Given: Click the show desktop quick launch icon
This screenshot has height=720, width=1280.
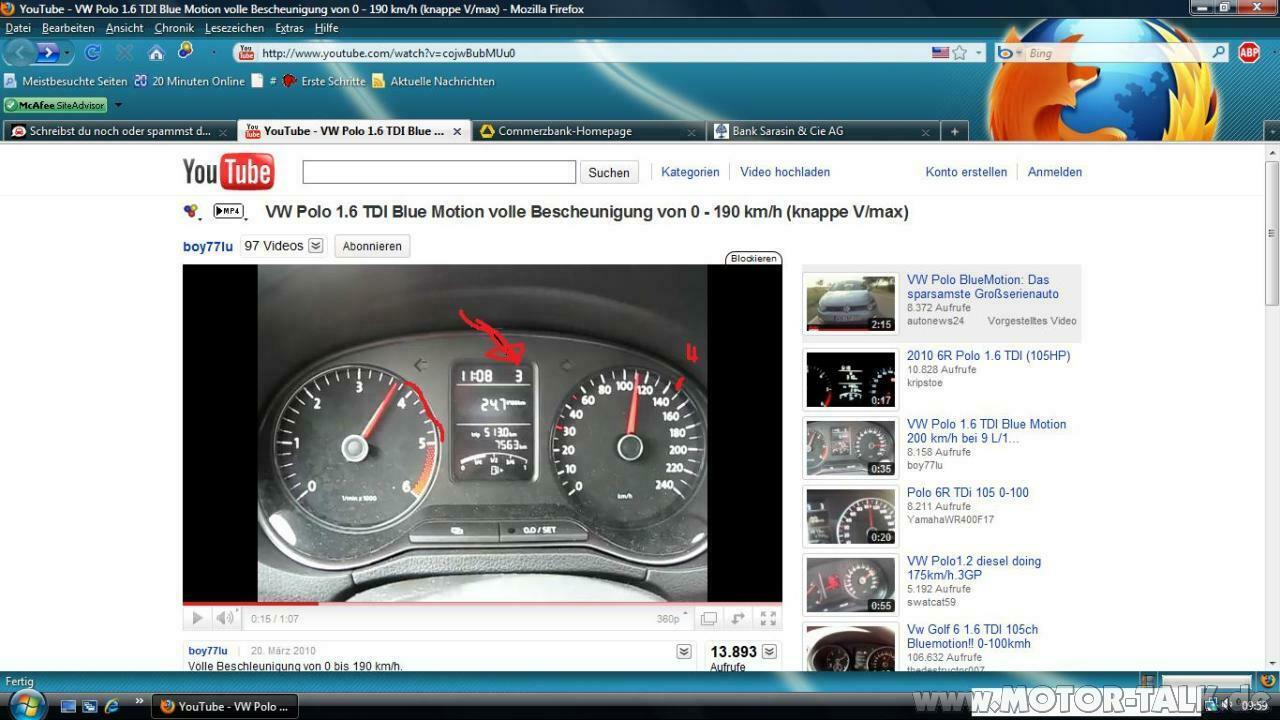Looking at the screenshot, I should pyautogui.click(x=68, y=706).
